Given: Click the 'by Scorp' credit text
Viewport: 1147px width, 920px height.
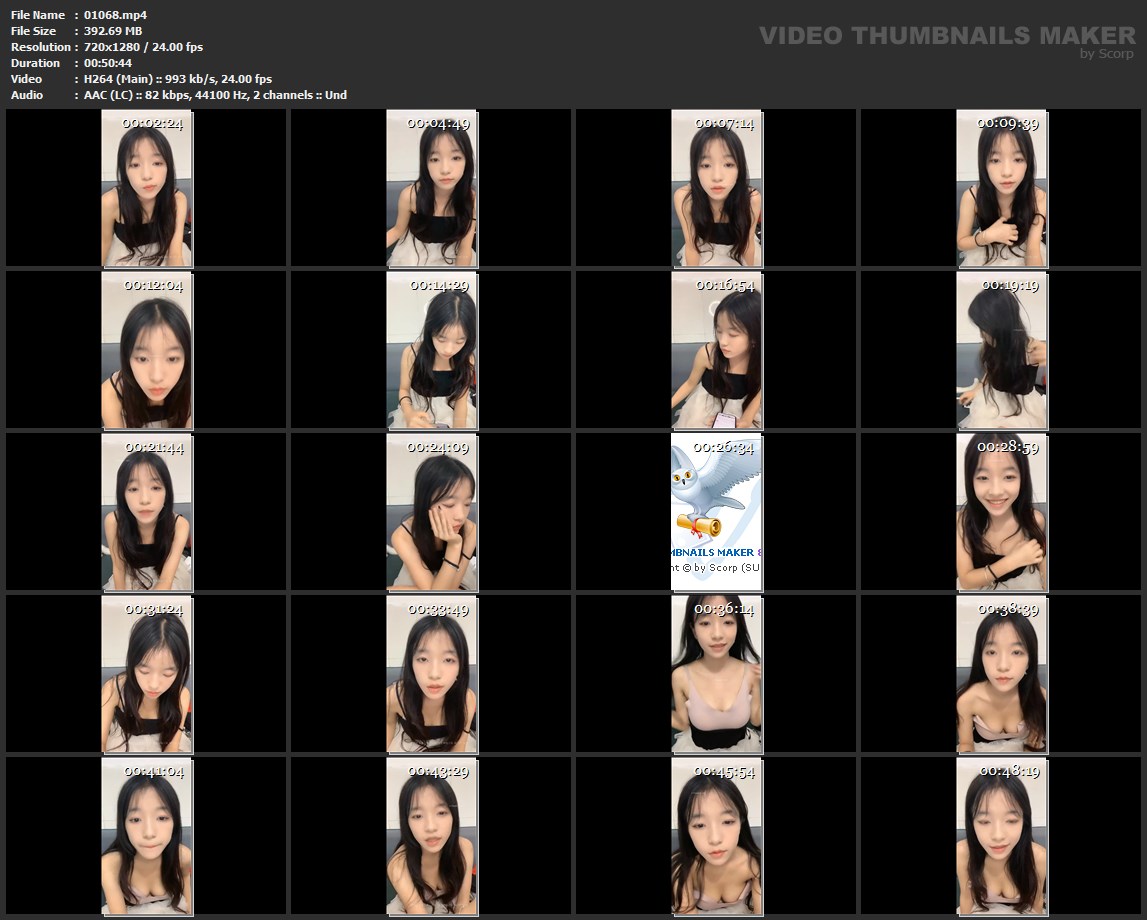Looking at the screenshot, I should (x=1106, y=54).
